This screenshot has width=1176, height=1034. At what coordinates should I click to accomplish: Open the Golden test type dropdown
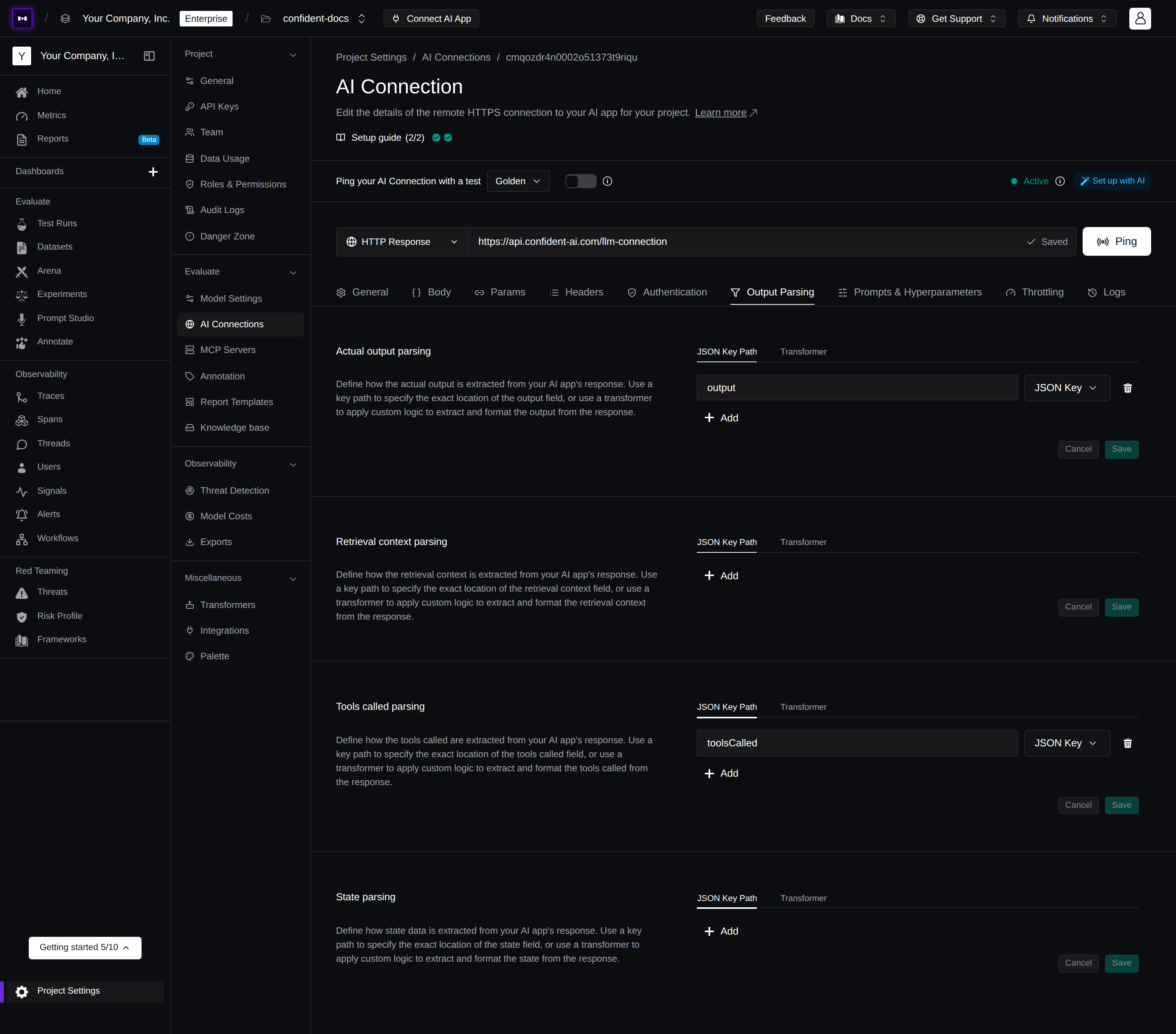click(518, 181)
